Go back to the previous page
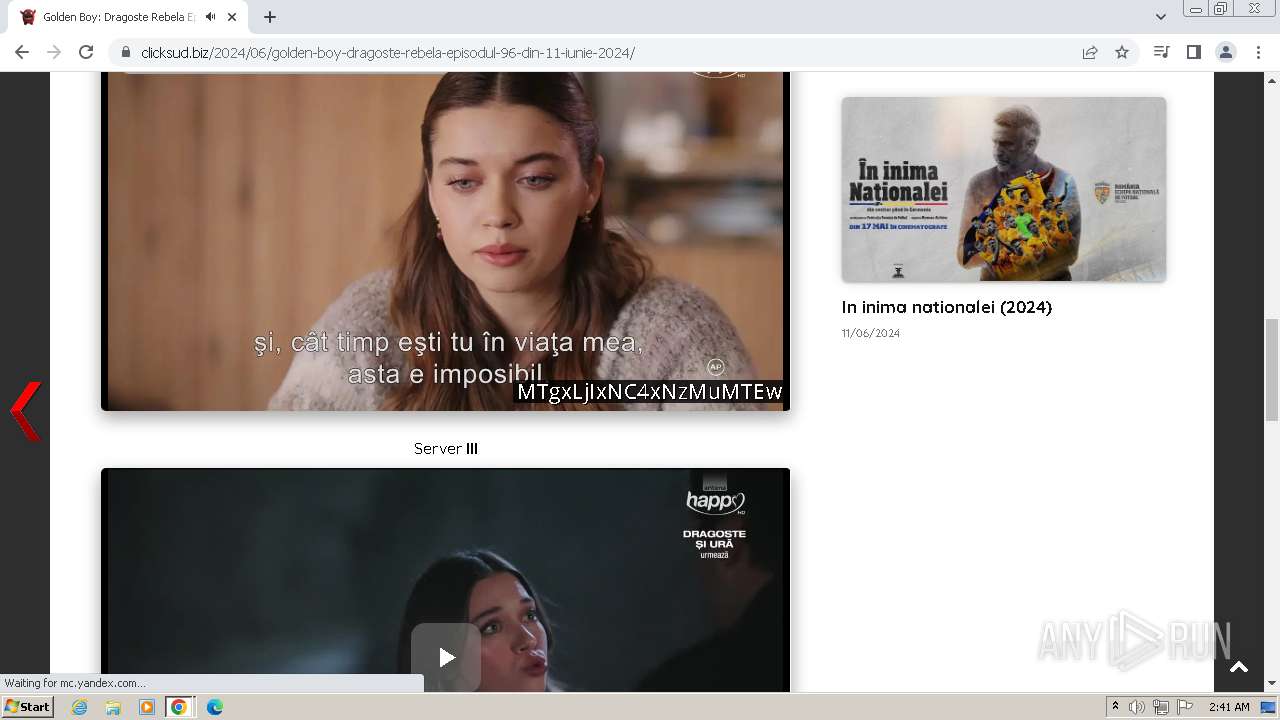The width and height of the screenshot is (1280, 720). (x=22, y=52)
